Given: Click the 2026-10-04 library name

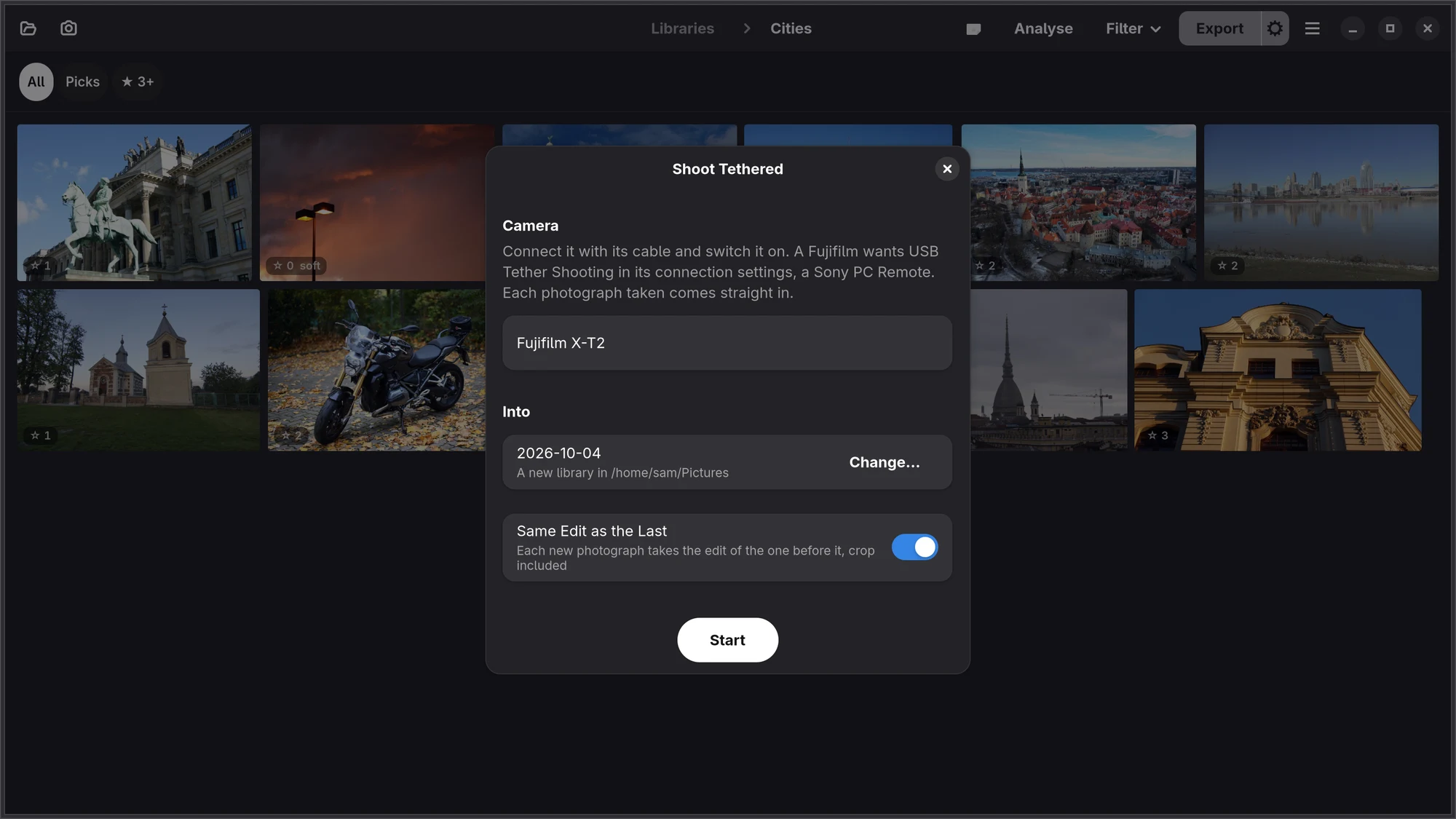Looking at the screenshot, I should pos(558,453).
